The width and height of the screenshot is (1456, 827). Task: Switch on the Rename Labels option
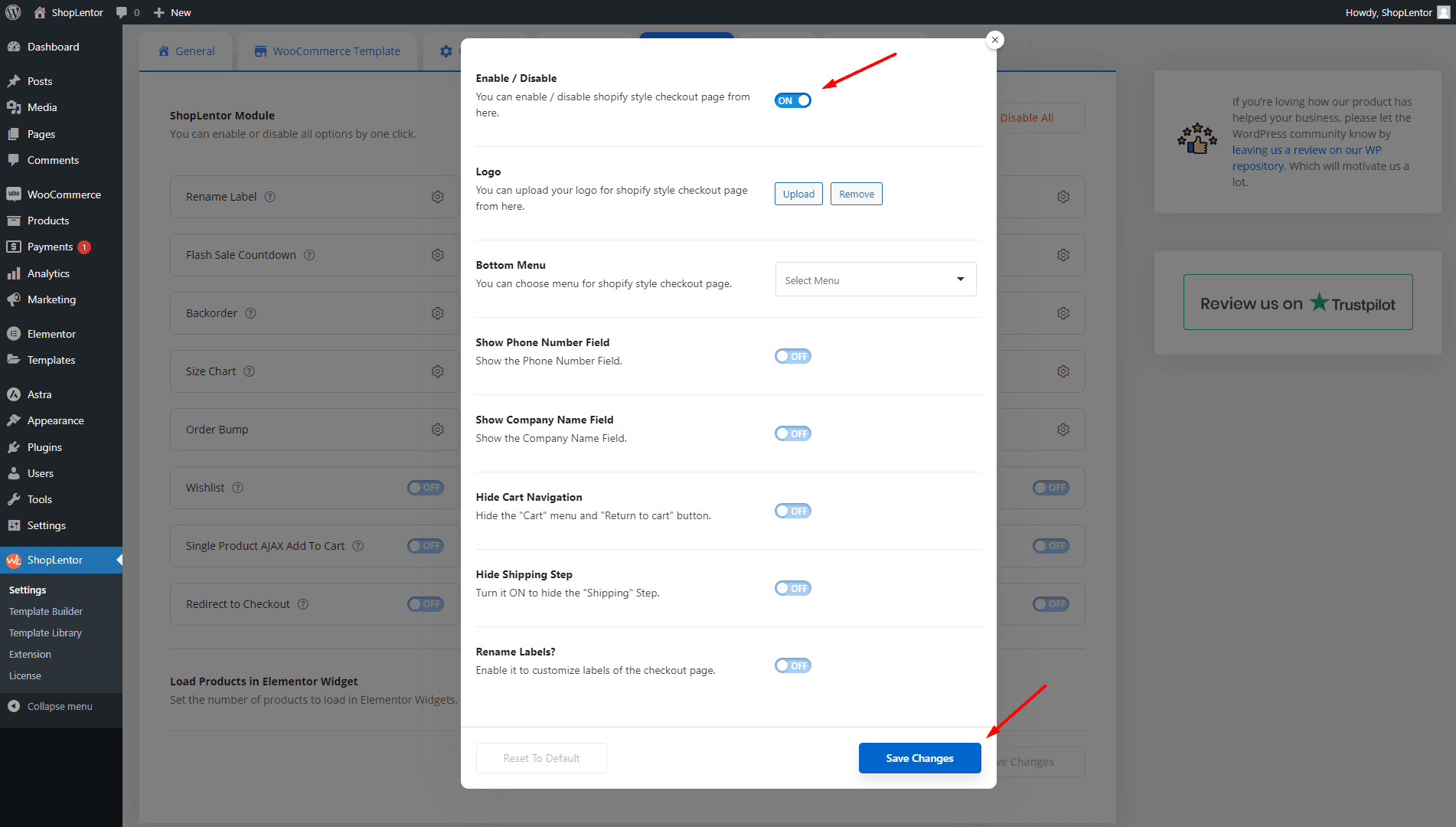[x=792, y=666]
